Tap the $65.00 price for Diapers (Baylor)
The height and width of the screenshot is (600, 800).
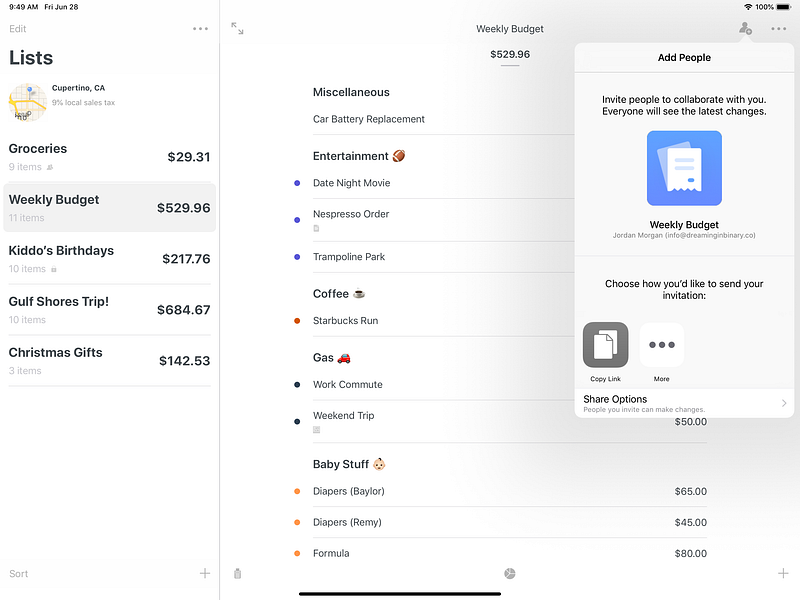pyautogui.click(x=690, y=491)
